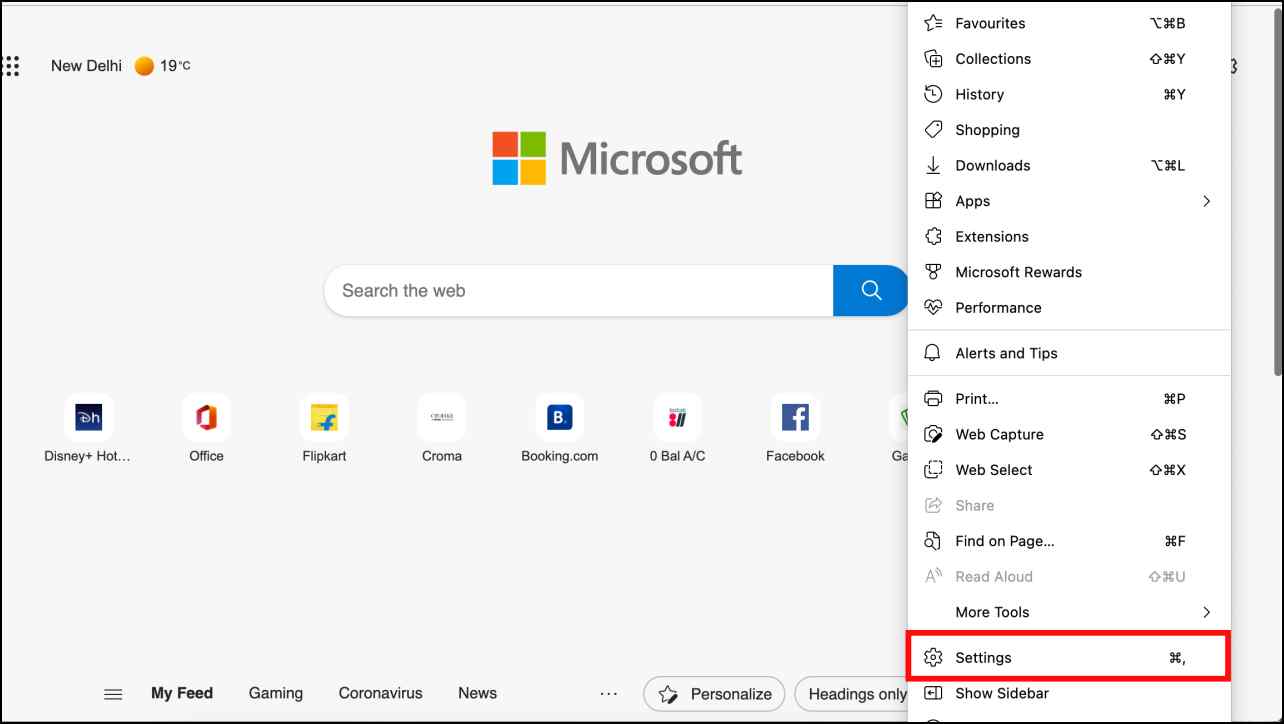Choose Extensions from the menu
Screen dimensions: 1284x724
(1069, 237)
